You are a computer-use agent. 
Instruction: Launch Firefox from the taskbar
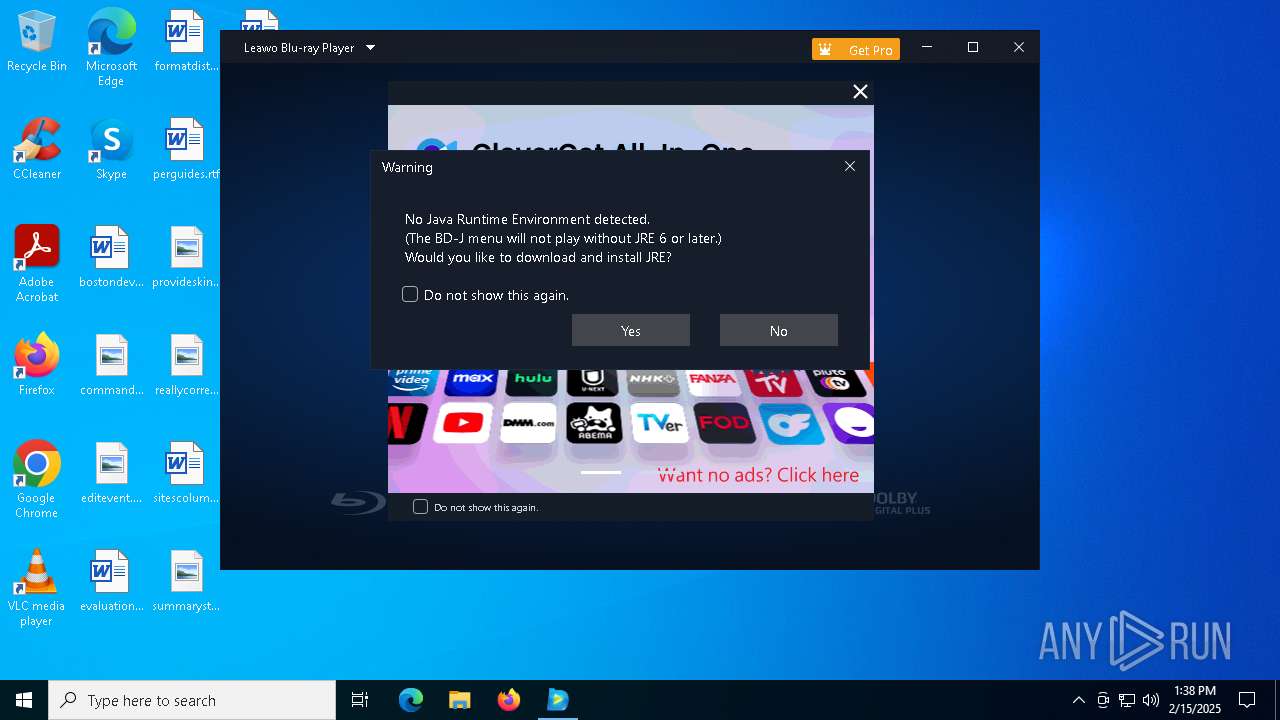pos(508,700)
